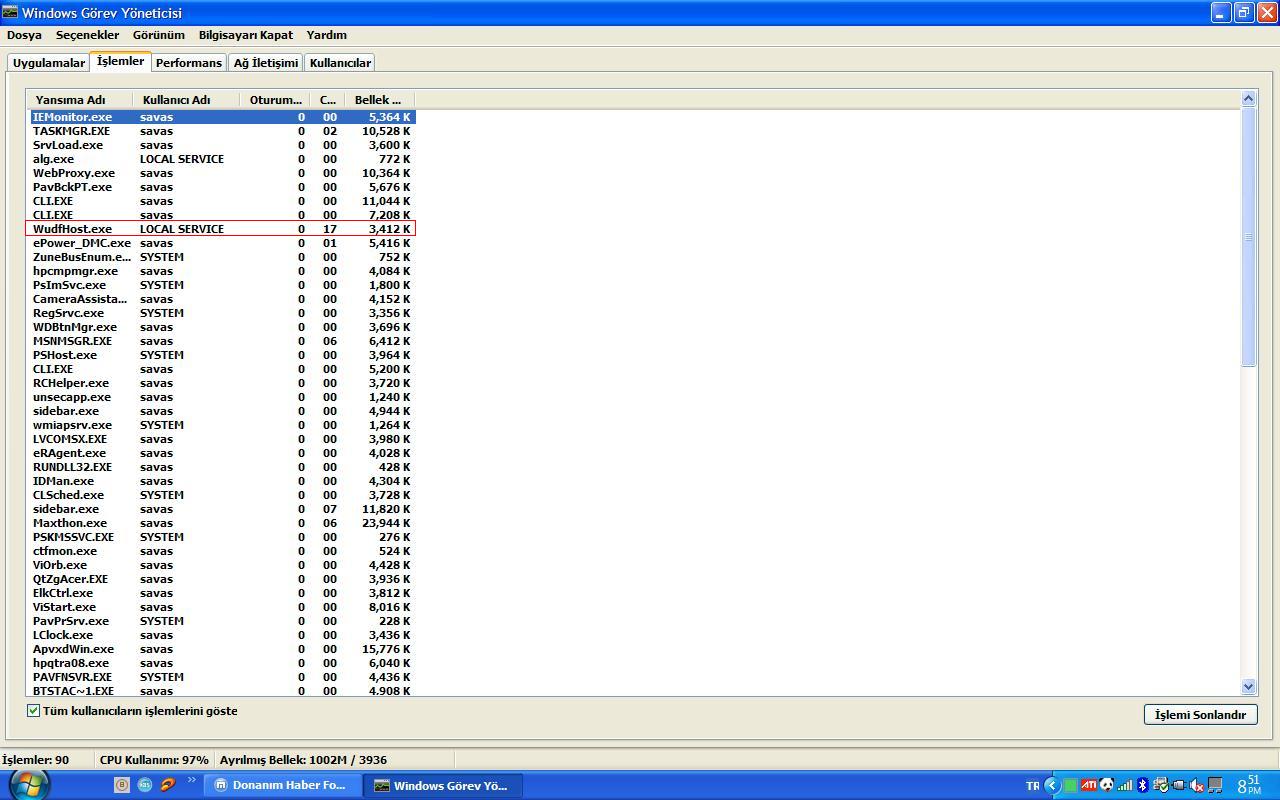Launch the orange swirl quick launch icon

pos(168,785)
